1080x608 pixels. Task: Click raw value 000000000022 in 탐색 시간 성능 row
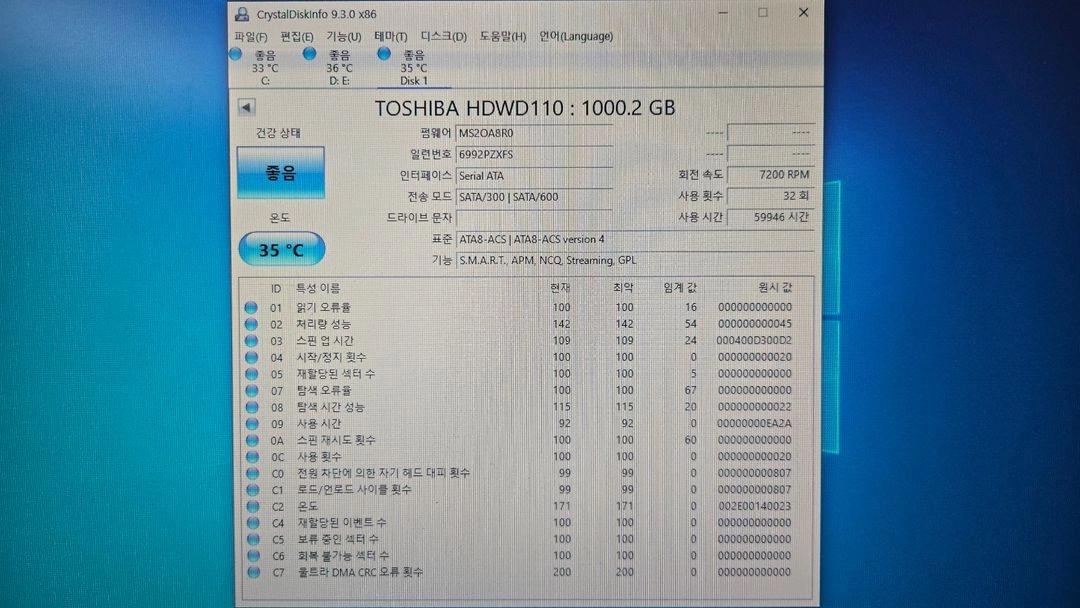tap(755, 407)
